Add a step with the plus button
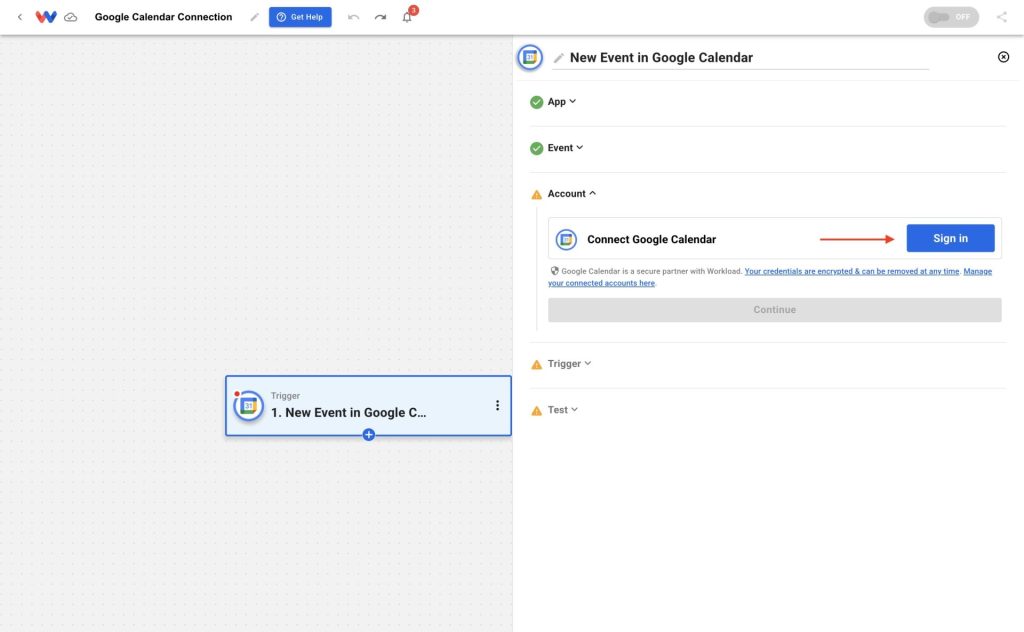The height and width of the screenshot is (632, 1024). pos(368,435)
